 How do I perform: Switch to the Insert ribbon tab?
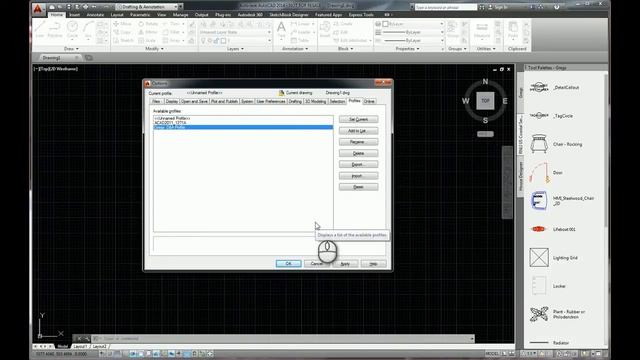74,15
